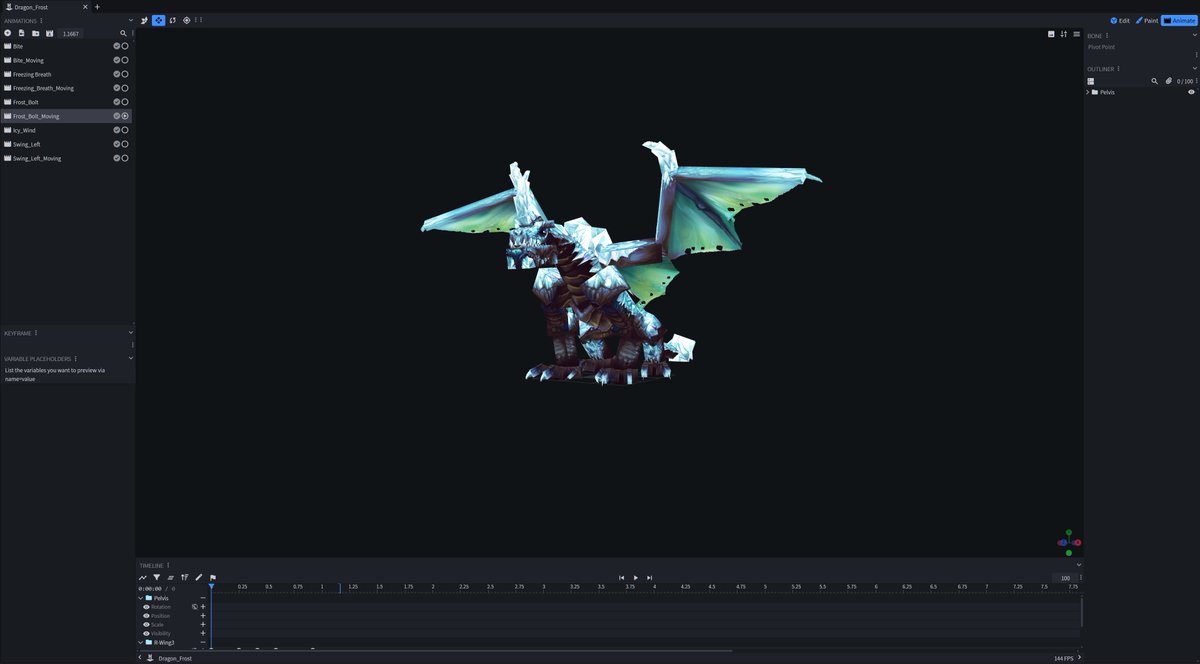
Task: Click the timeline lines icon after the funnel
Action: [170, 577]
